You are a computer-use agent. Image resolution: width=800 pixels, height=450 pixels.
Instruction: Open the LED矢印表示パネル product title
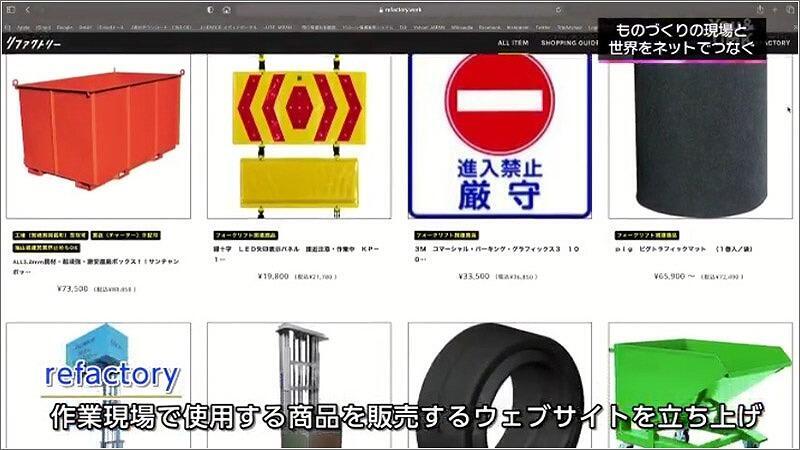click(296, 254)
